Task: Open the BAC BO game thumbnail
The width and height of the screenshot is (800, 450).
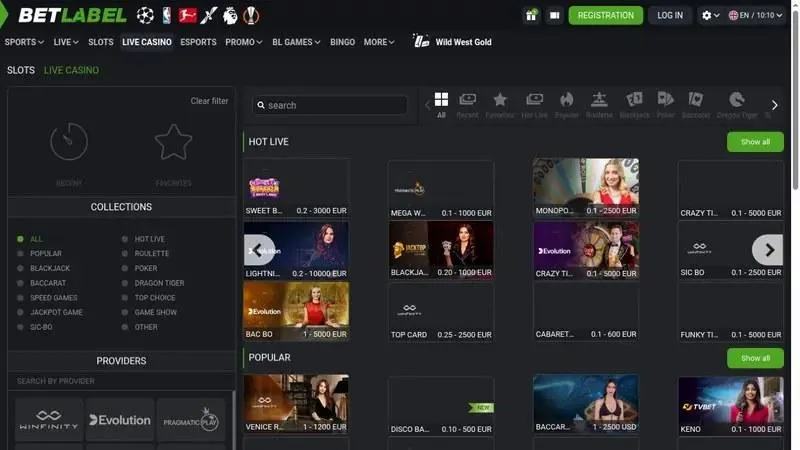Action: [x=296, y=311]
